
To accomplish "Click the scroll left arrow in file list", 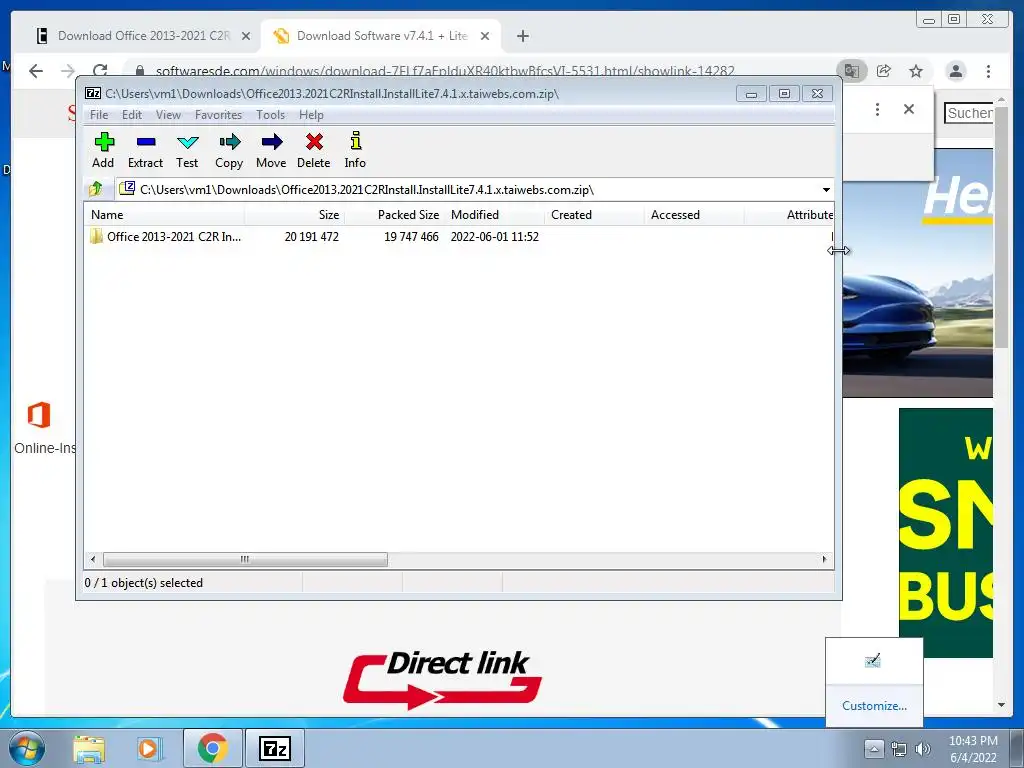I will (93, 560).
